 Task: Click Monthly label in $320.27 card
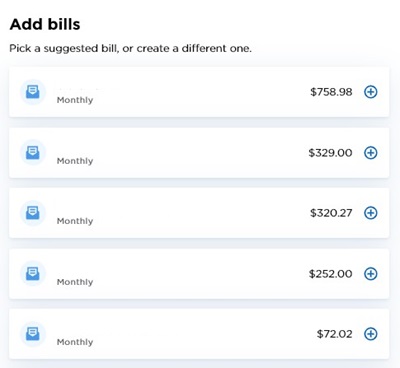(75, 221)
